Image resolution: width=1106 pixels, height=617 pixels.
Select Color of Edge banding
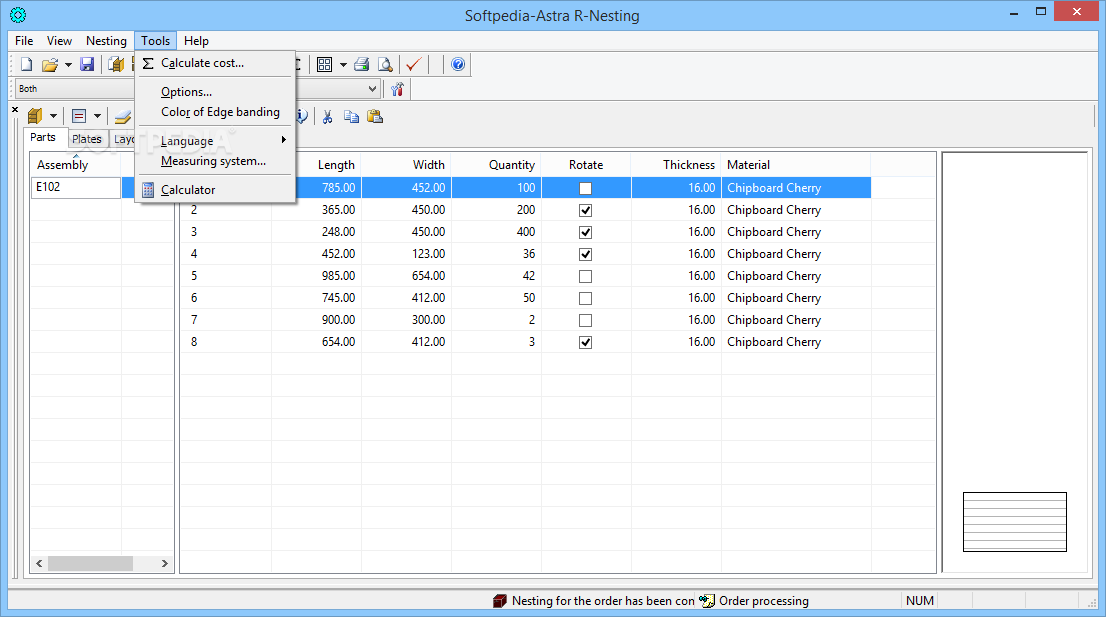[x=215, y=112]
